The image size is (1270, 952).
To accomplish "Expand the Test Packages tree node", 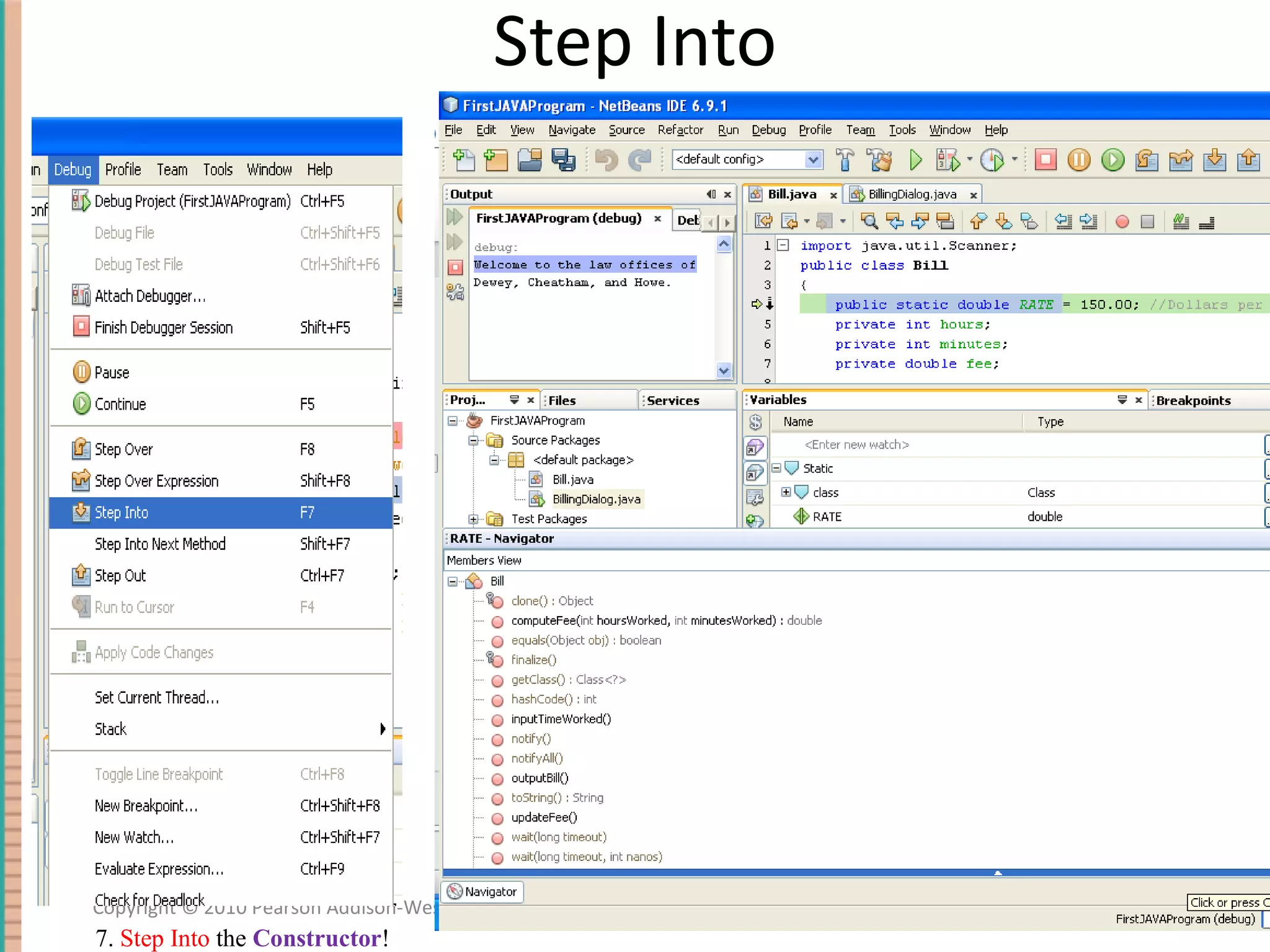I will pos(473,519).
